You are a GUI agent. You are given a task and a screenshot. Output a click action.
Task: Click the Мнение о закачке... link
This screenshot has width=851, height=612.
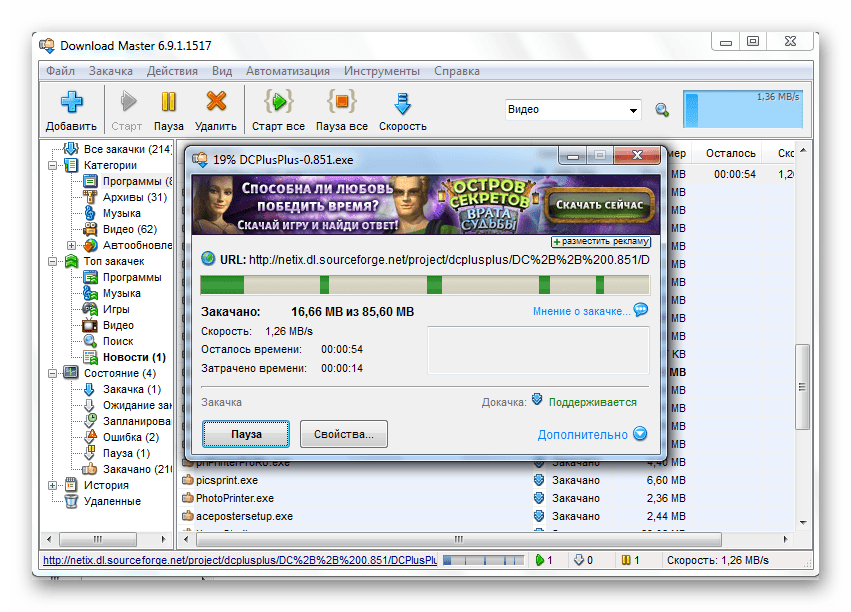(581, 311)
